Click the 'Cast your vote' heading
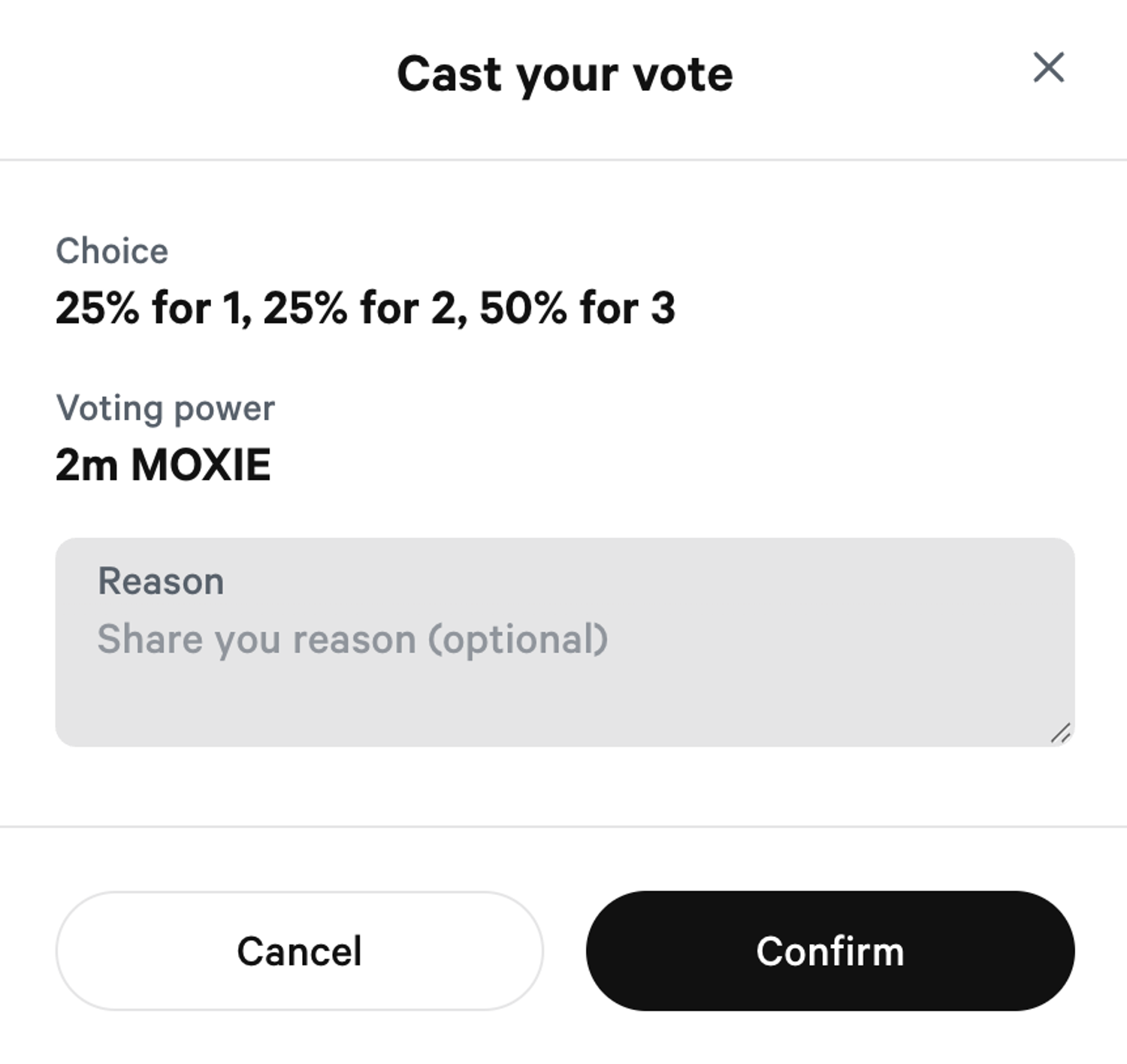1127x1064 pixels. pyautogui.click(x=564, y=74)
